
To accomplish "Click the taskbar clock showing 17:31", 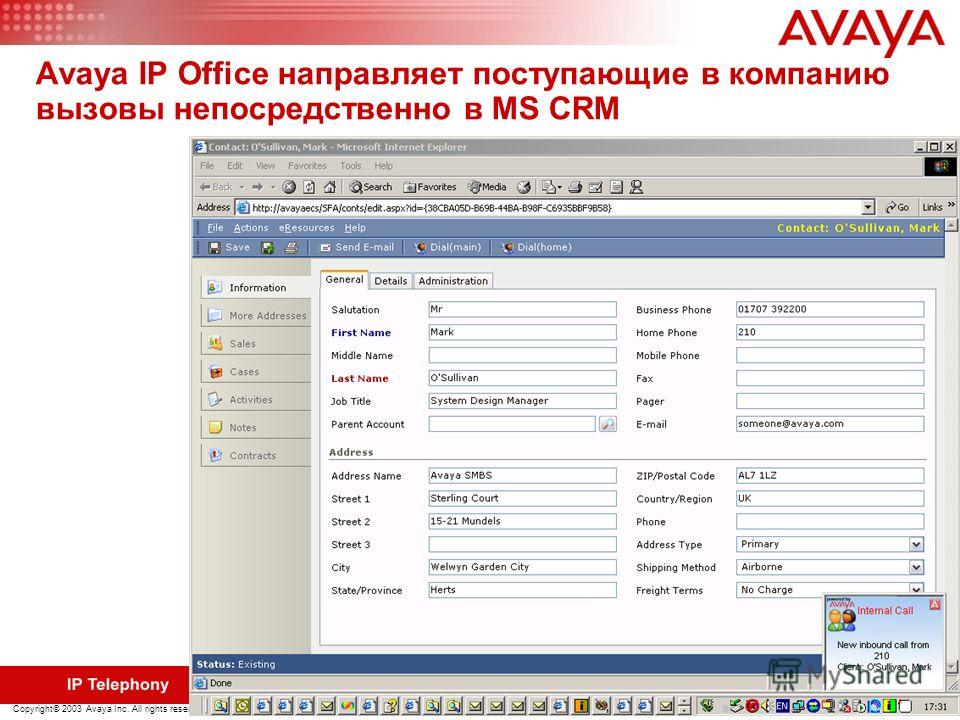I will point(935,707).
